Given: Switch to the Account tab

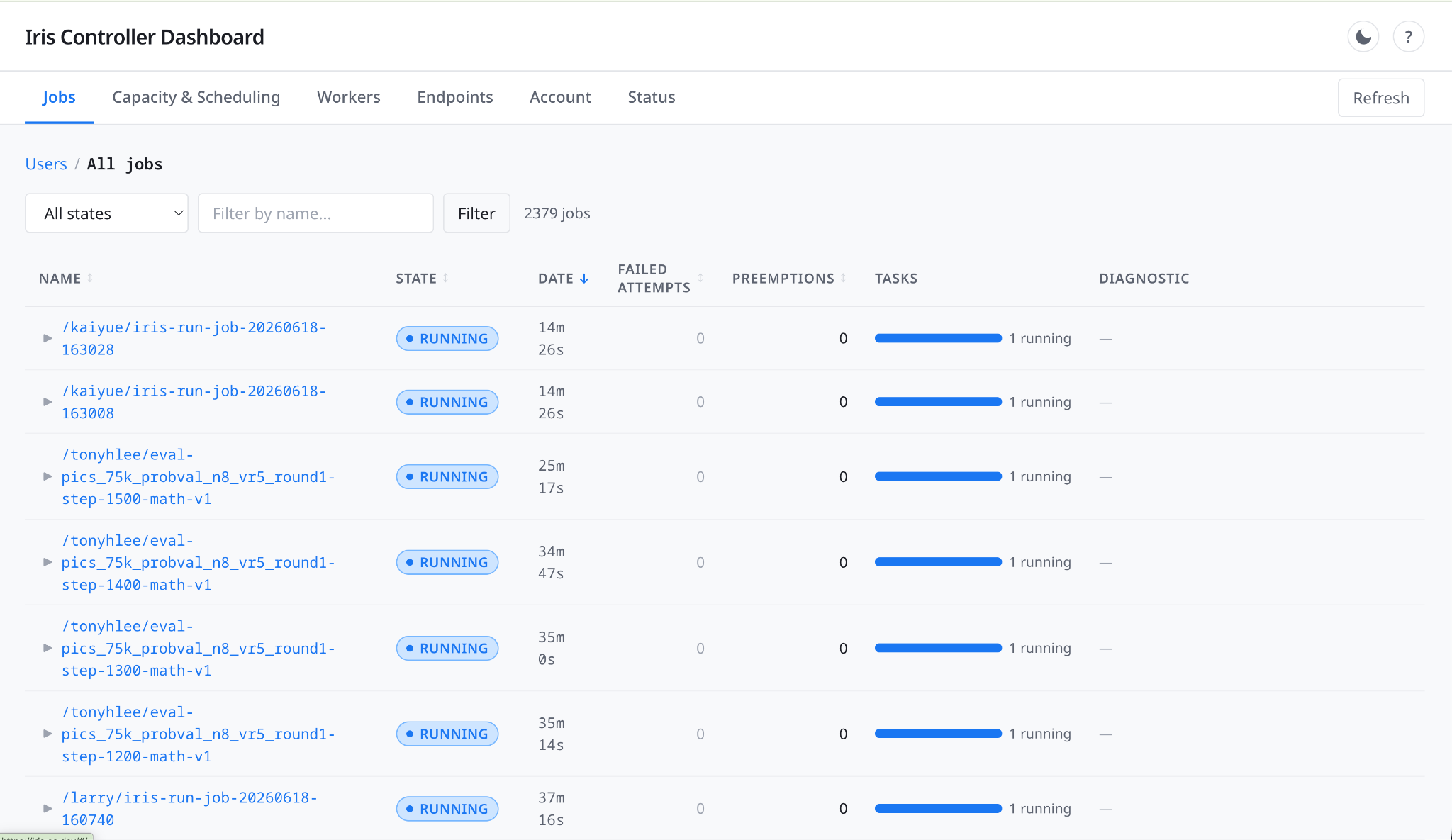Looking at the screenshot, I should (x=560, y=97).
